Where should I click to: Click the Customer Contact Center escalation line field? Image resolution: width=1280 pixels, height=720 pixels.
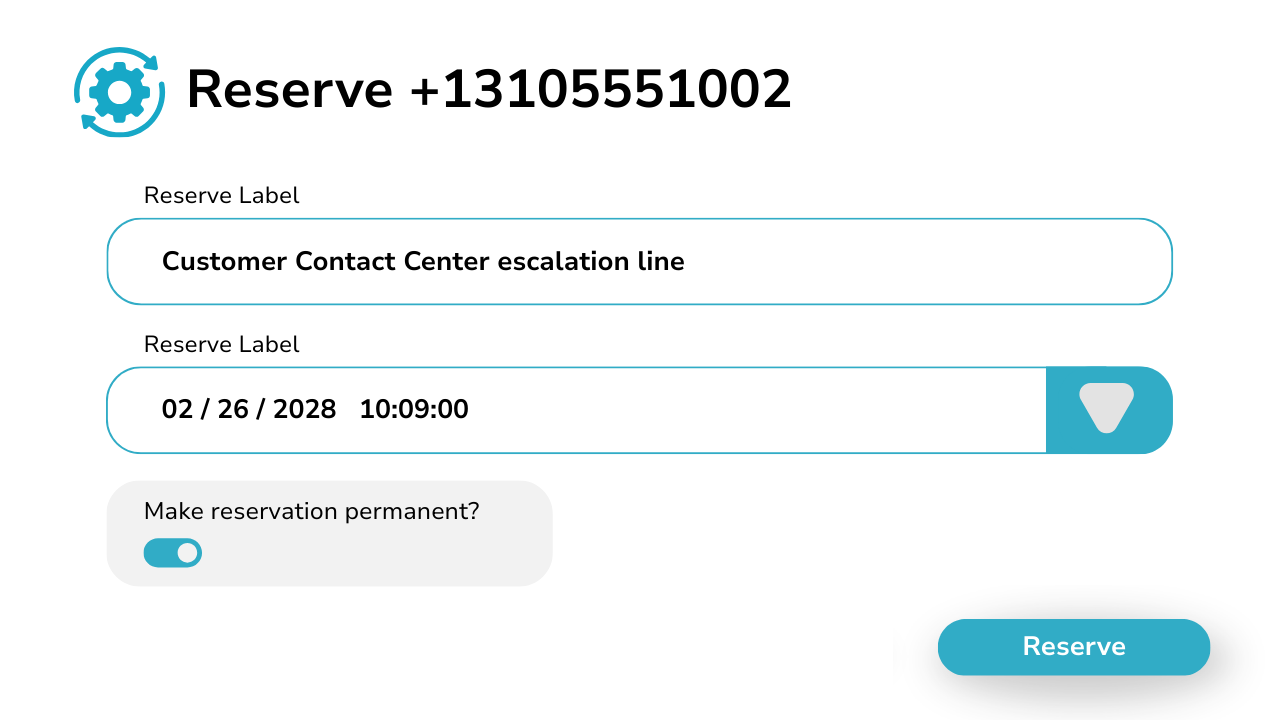pos(640,260)
